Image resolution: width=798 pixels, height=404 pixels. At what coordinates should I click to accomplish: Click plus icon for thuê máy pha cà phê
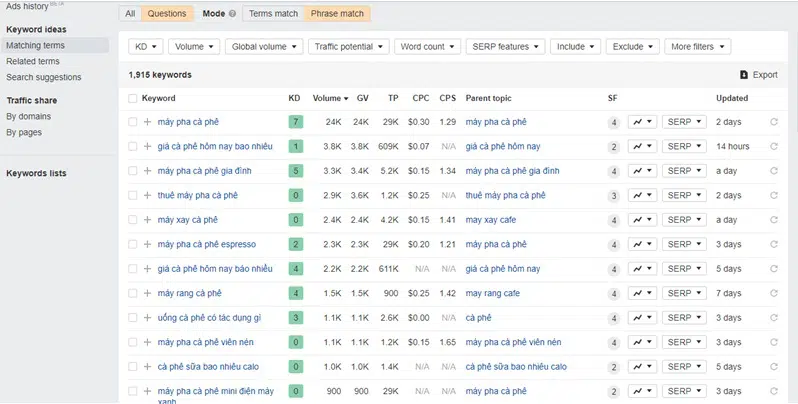pyautogui.click(x=148, y=195)
